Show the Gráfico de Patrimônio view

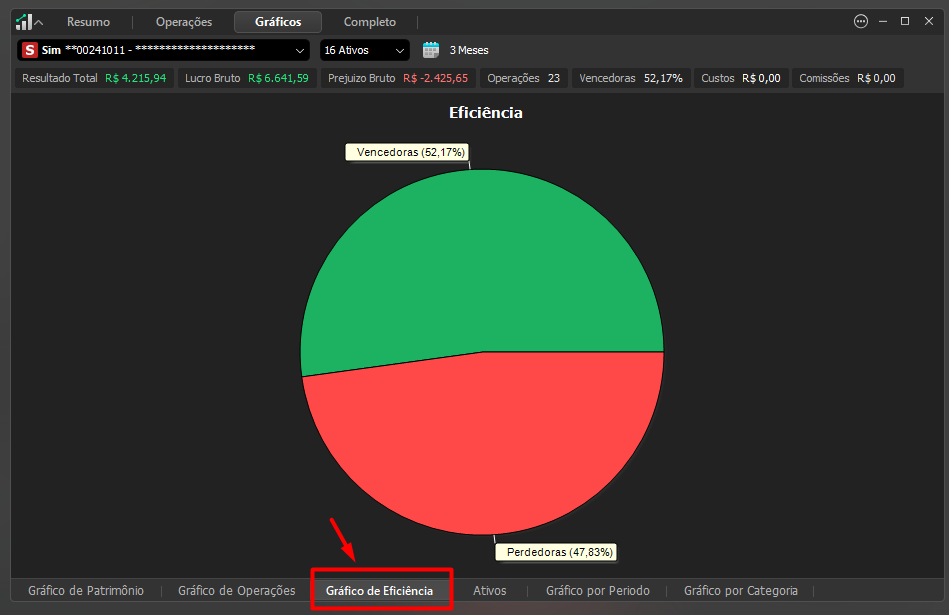86,591
